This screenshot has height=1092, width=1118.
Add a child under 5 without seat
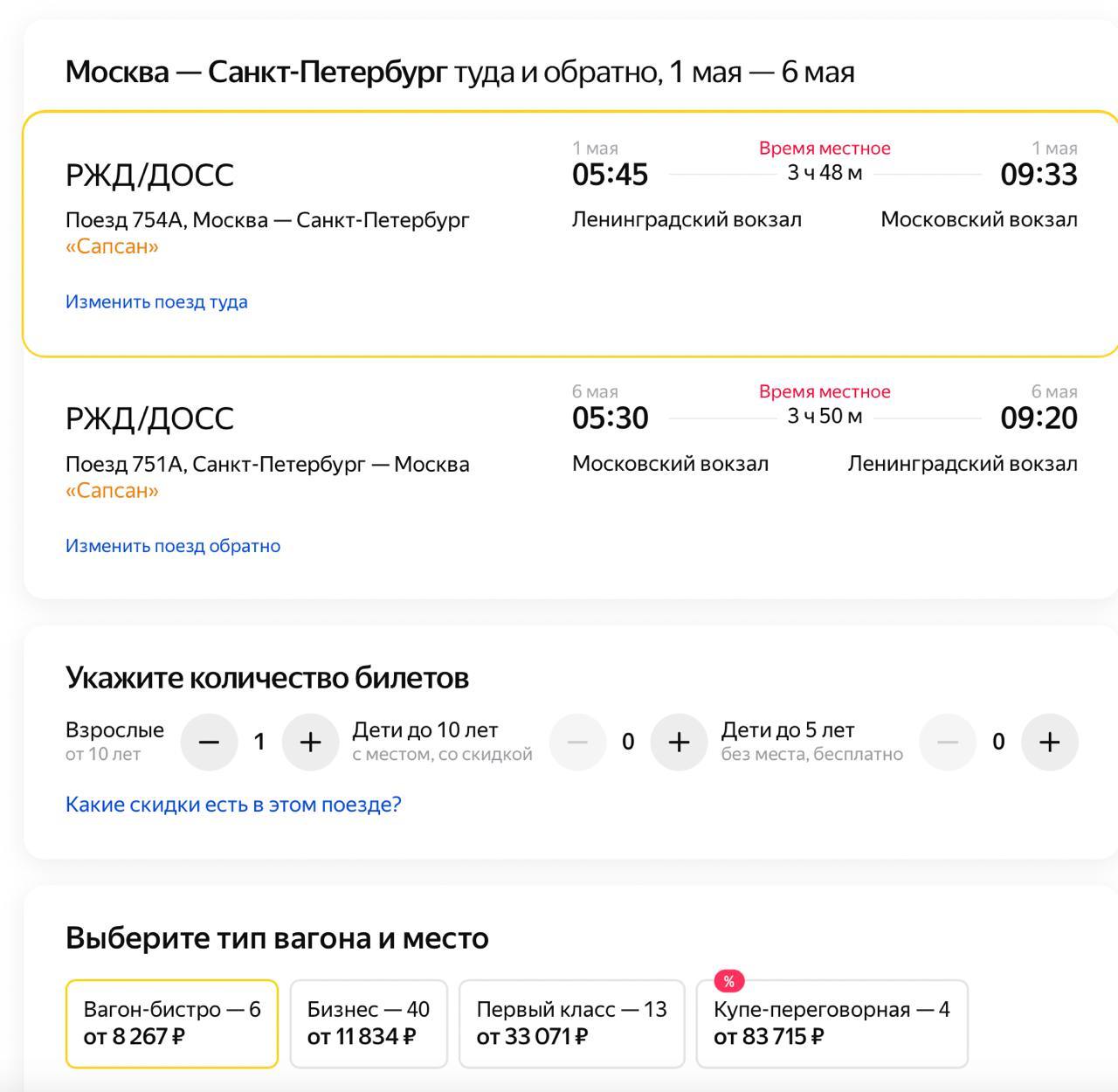click(1050, 742)
